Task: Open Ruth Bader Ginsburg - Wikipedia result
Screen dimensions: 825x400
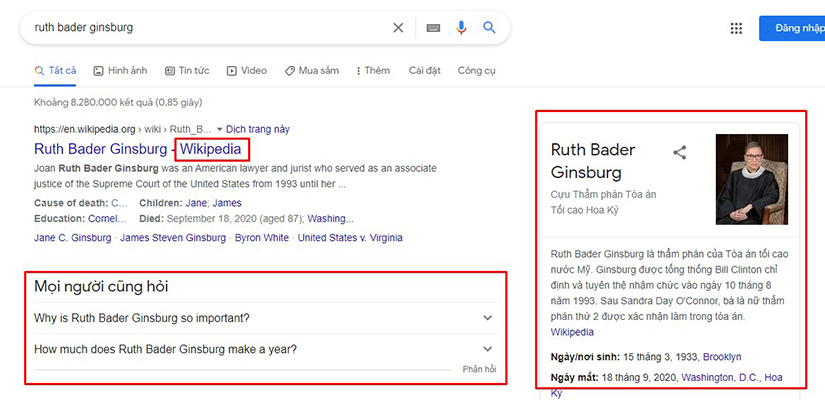Action: click(138, 149)
